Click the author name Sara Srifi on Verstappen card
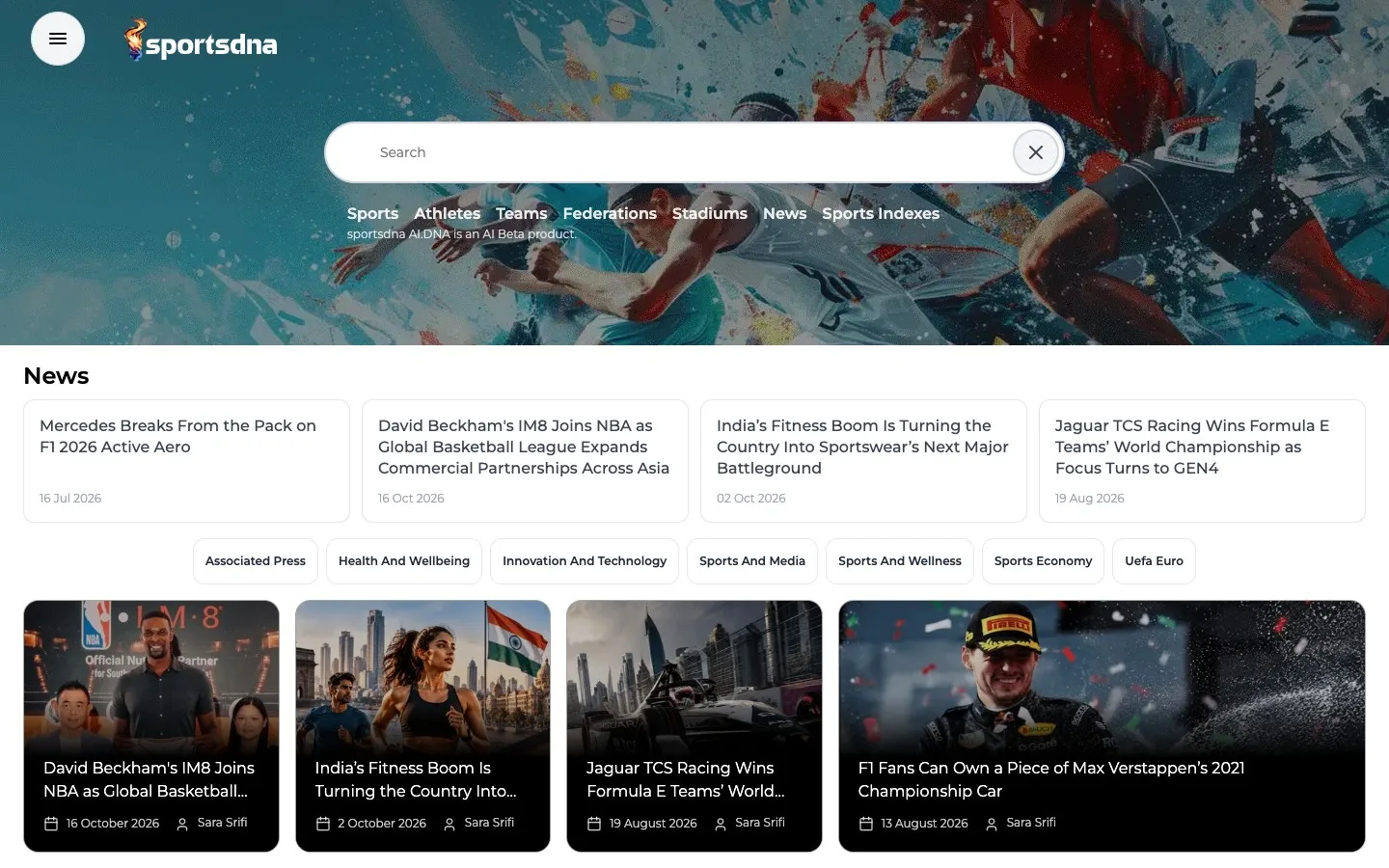Screen dimensions: 1389x868 1031,823
